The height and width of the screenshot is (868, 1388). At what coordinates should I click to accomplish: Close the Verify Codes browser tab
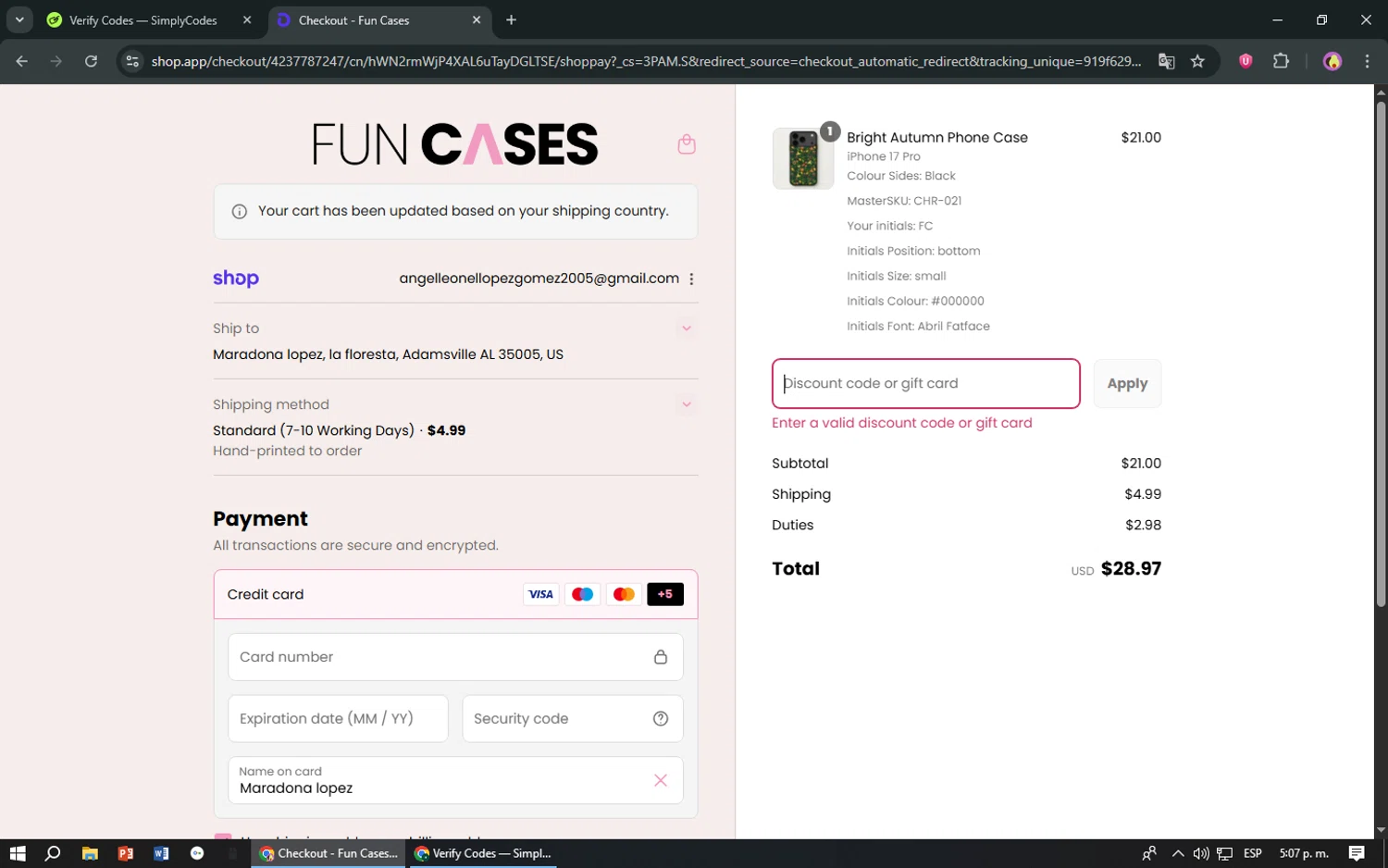click(x=247, y=20)
